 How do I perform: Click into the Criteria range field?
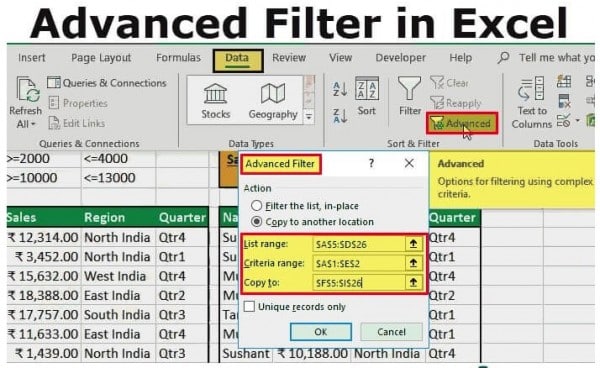[x=359, y=263]
